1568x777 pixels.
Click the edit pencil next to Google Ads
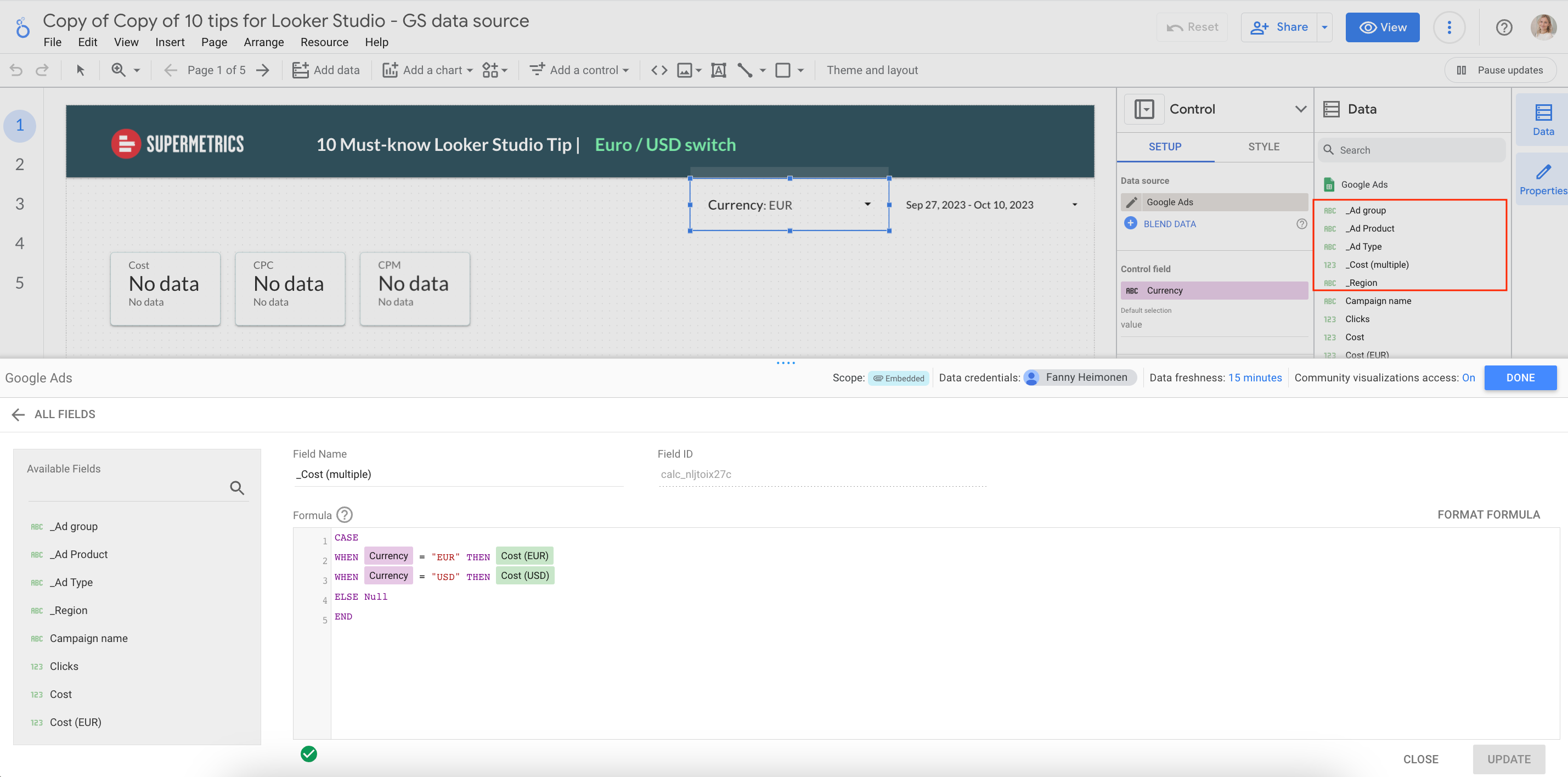coord(1132,202)
